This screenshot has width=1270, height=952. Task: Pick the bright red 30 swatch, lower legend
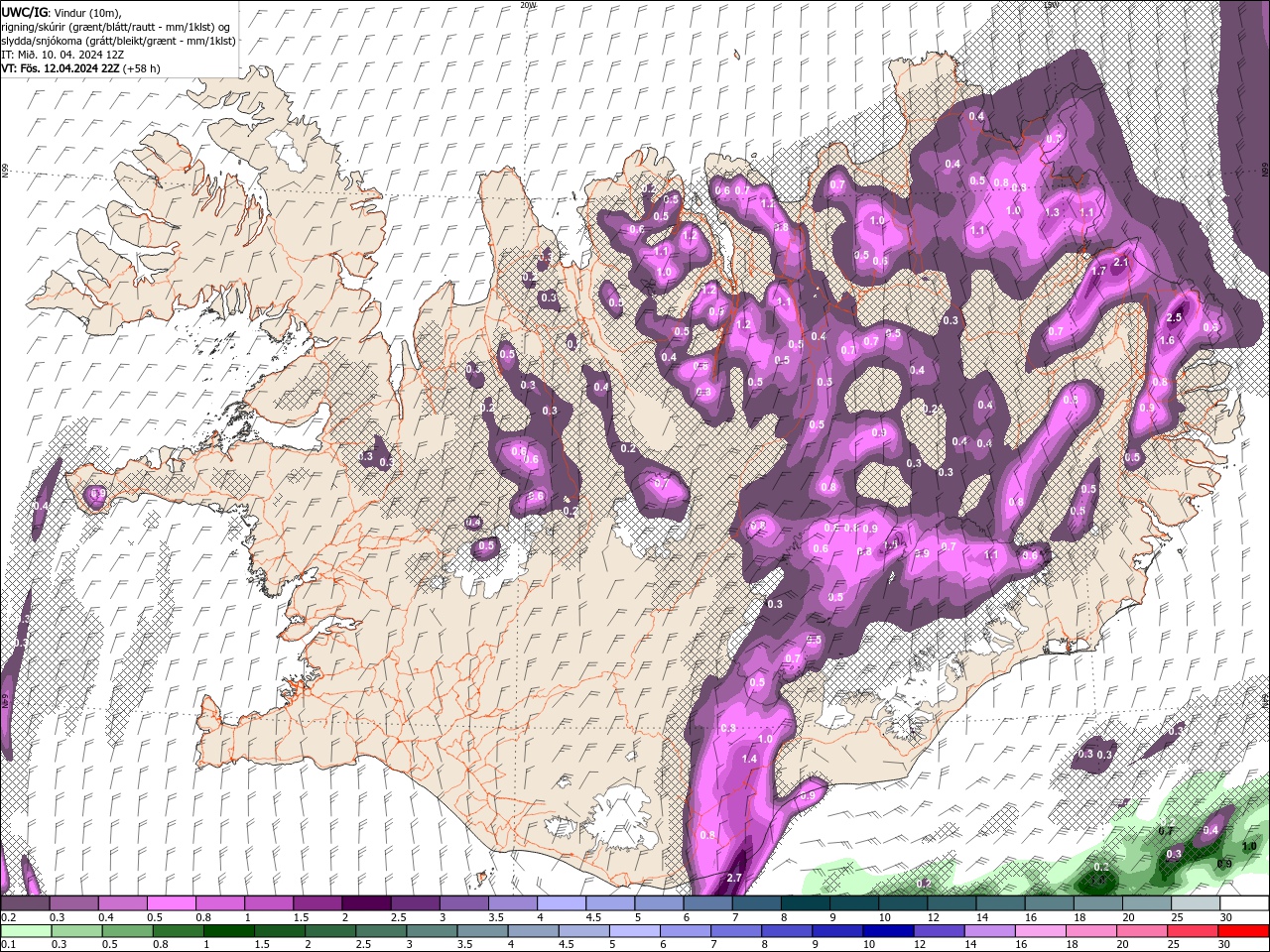click(1245, 930)
